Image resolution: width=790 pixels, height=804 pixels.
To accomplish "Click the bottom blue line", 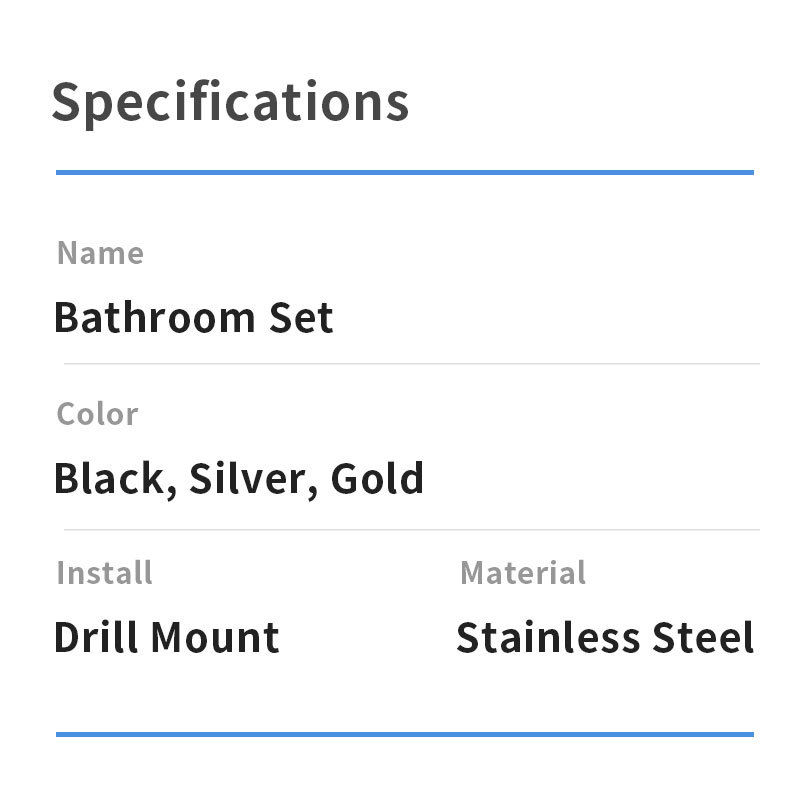I will pos(404,734).
